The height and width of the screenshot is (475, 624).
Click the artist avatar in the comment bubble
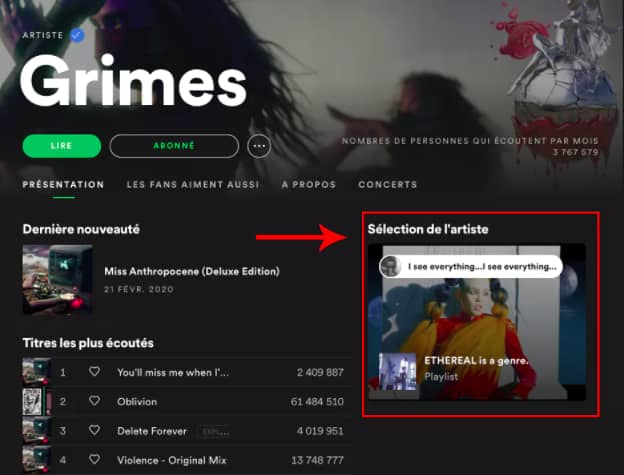click(390, 266)
